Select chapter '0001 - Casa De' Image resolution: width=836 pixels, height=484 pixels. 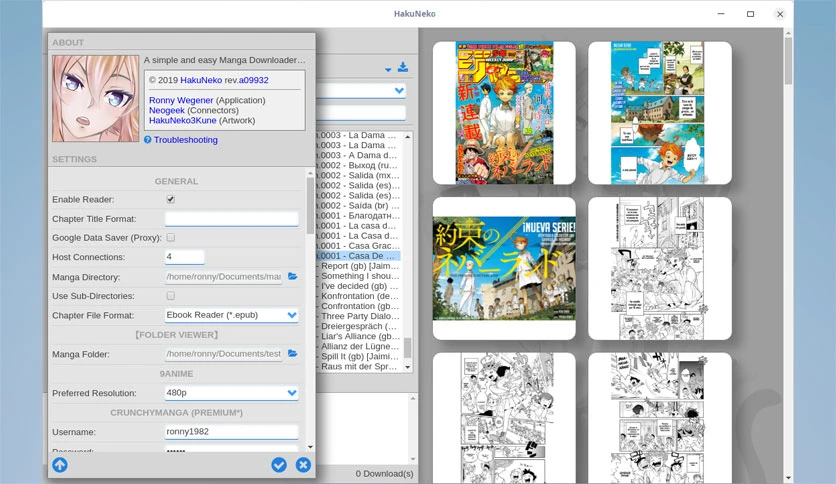pos(358,256)
